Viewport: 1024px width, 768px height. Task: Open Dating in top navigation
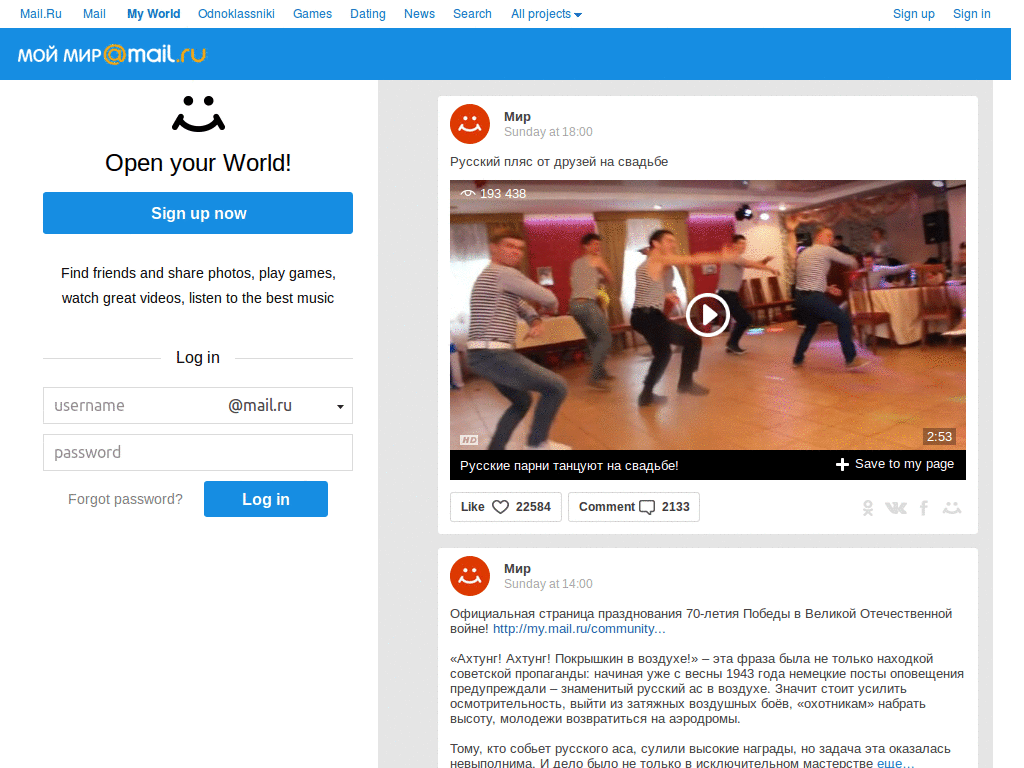[x=368, y=14]
